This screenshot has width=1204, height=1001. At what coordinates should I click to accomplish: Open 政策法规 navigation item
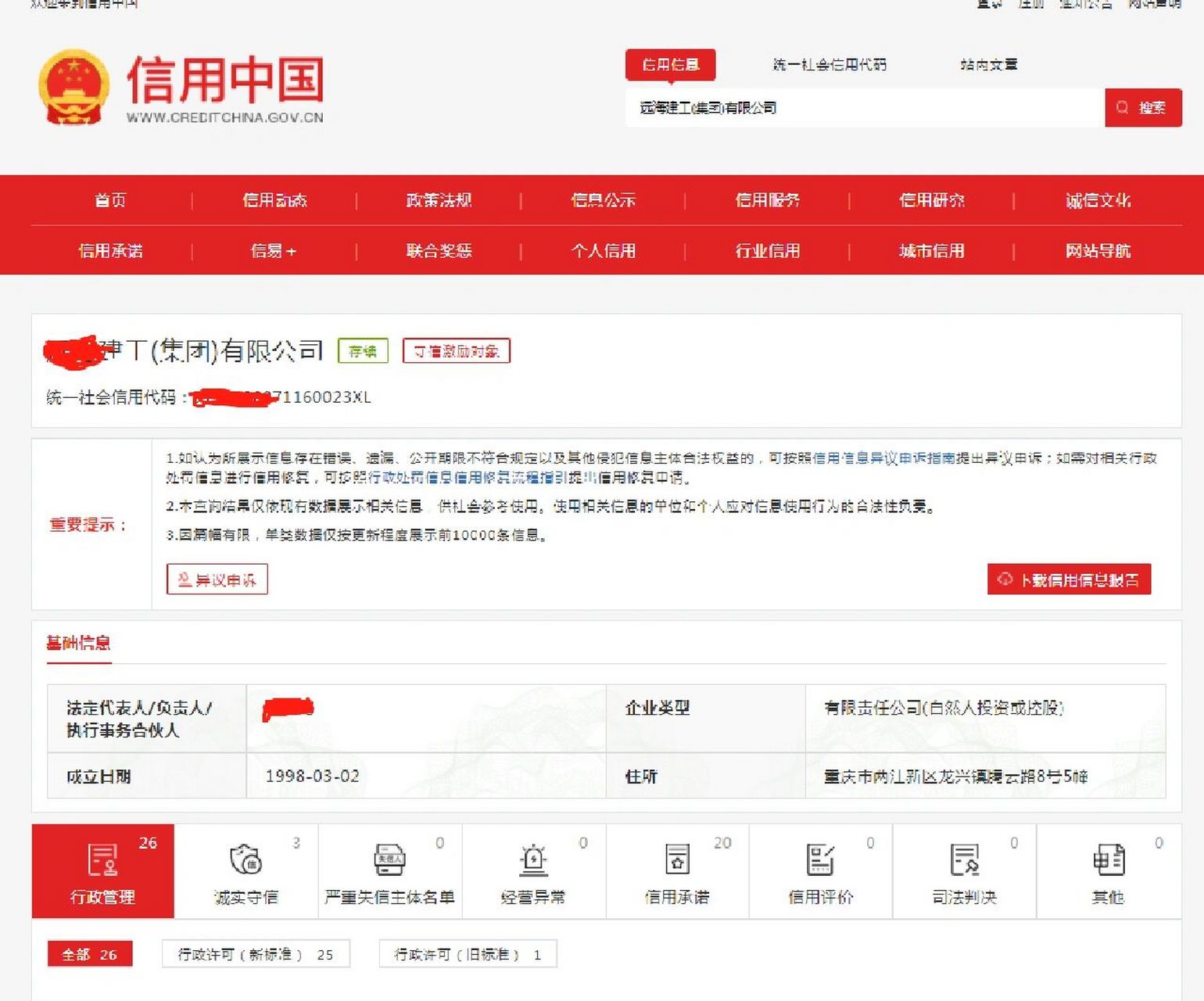tap(439, 200)
